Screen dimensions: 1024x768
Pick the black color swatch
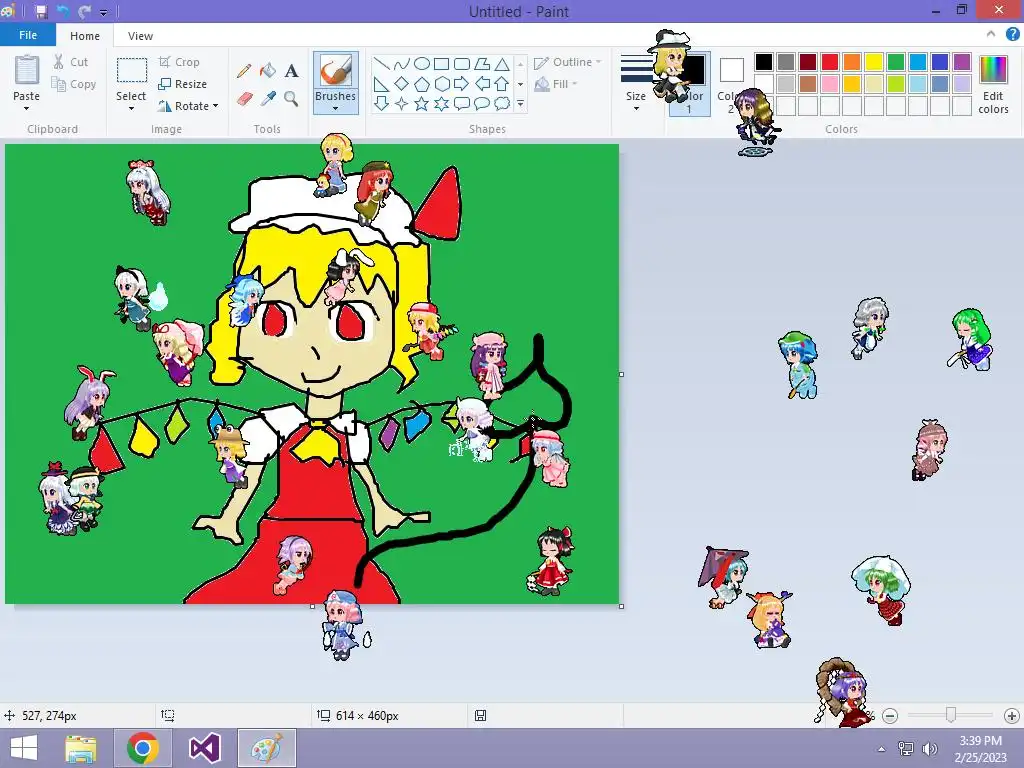point(764,62)
